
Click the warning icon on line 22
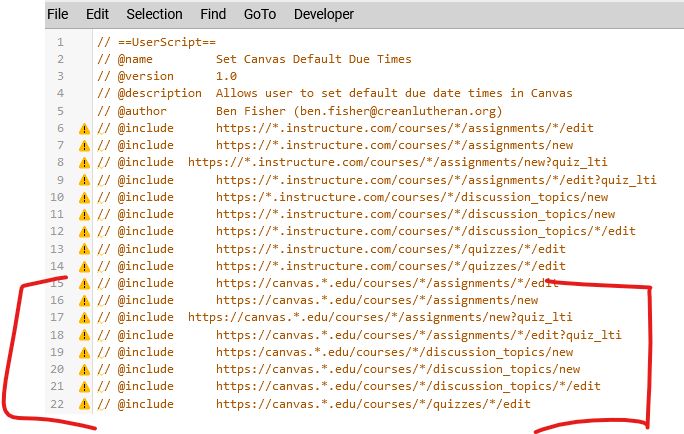pos(84,404)
